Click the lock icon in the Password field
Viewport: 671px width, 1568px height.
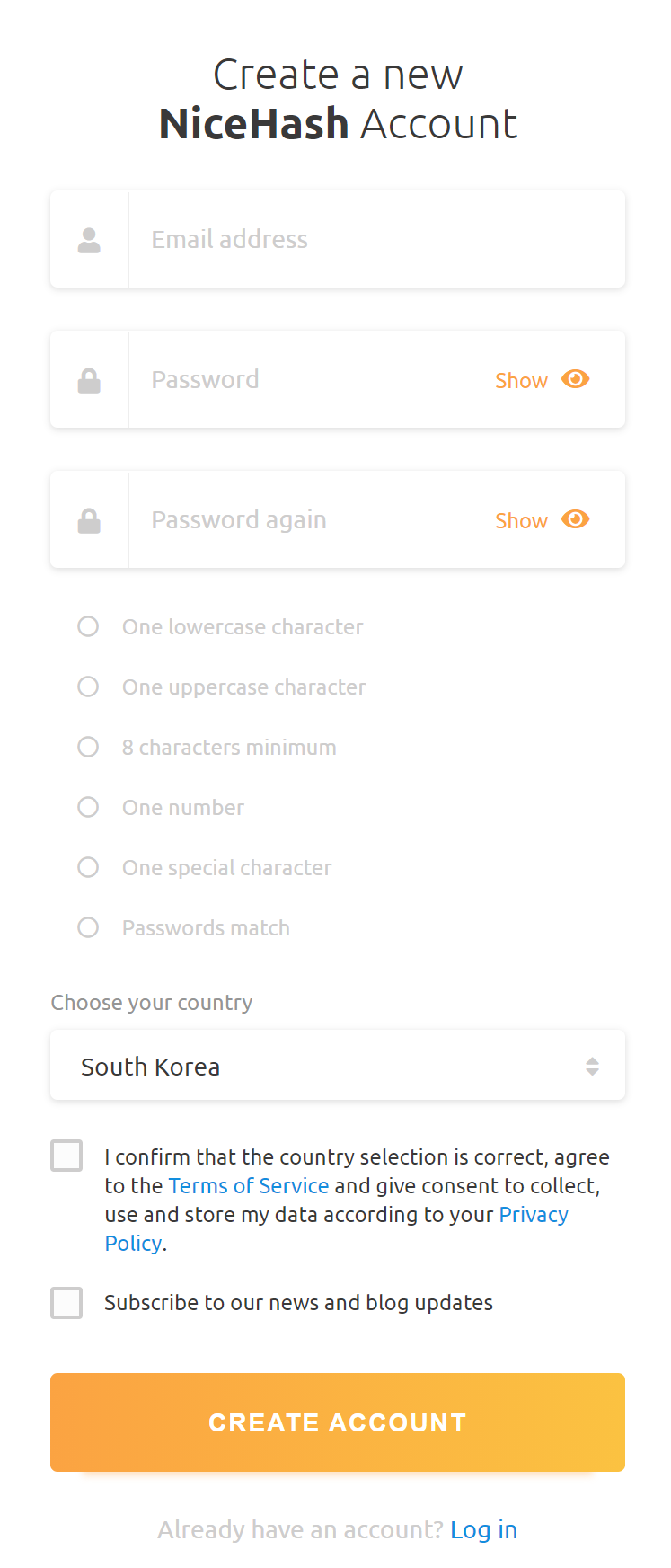pyautogui.click(x=88, y=379)
